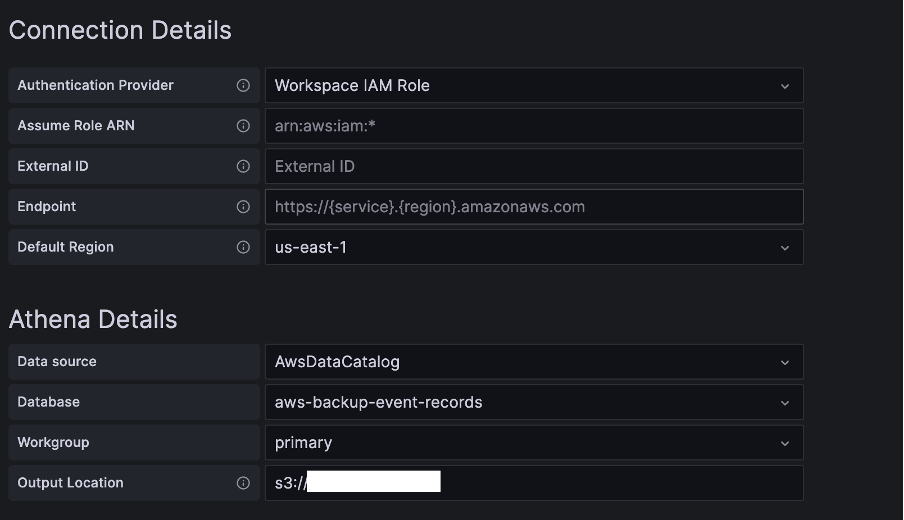
Task: Open the Data source AwsDataCatalog dropdown
Action: pos(534,361)
